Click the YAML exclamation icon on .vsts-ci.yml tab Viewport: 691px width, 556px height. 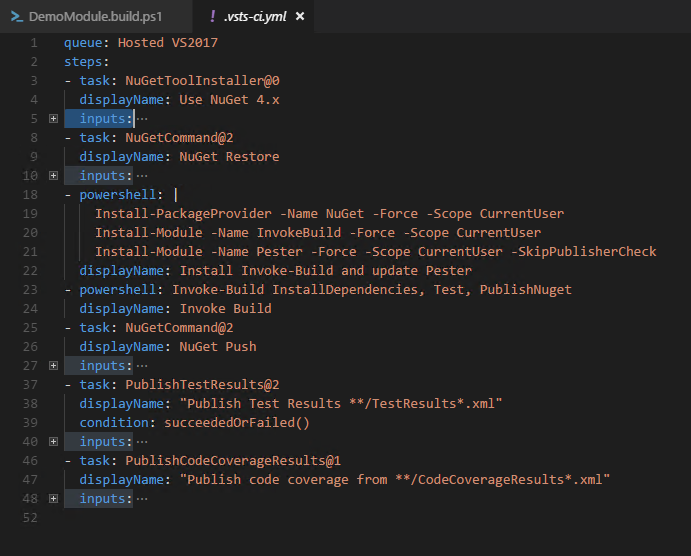(x=213, y=16)
